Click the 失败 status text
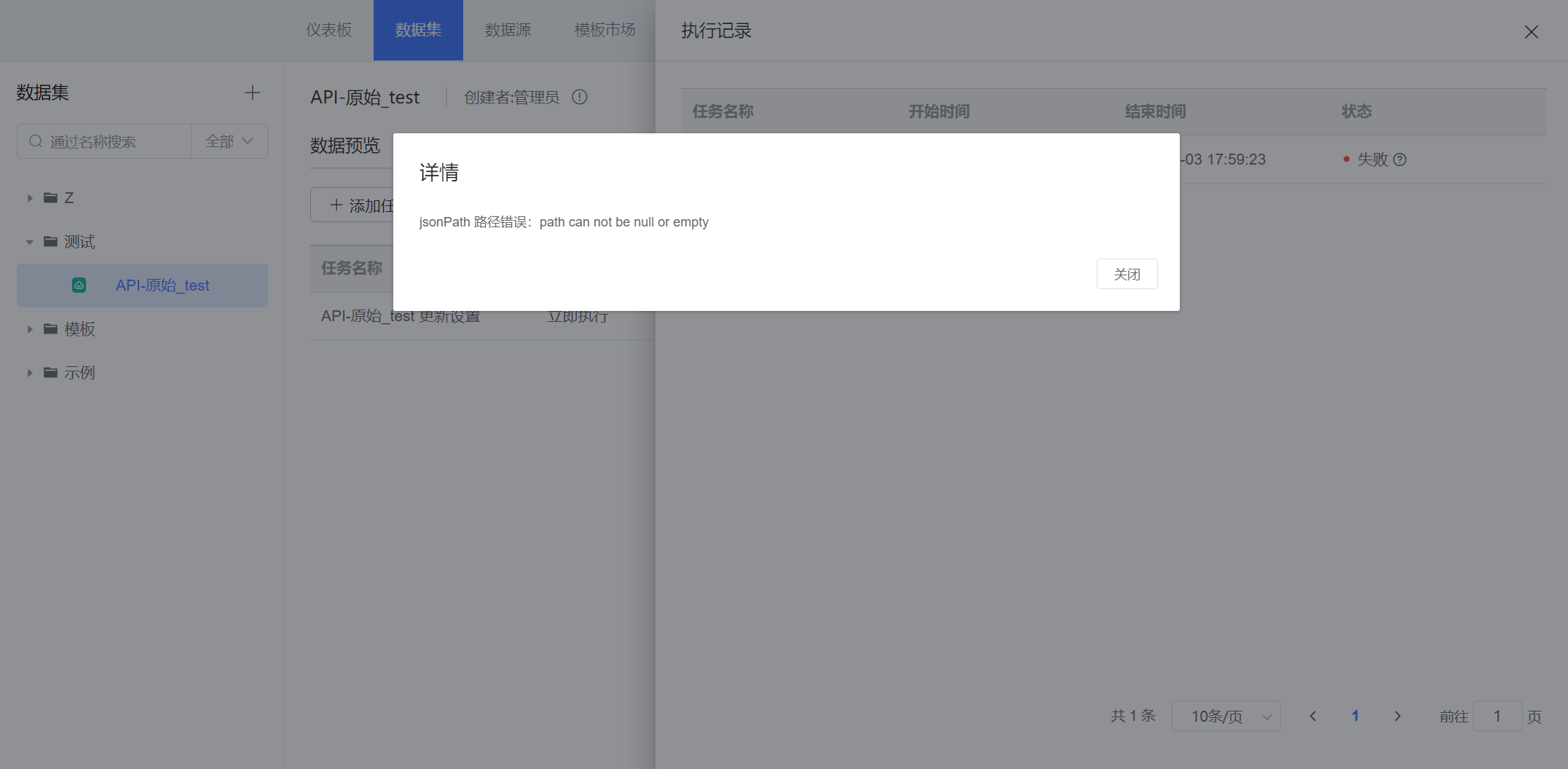This screenshot has height=769, width=1568. click(x=1373, y=159)
